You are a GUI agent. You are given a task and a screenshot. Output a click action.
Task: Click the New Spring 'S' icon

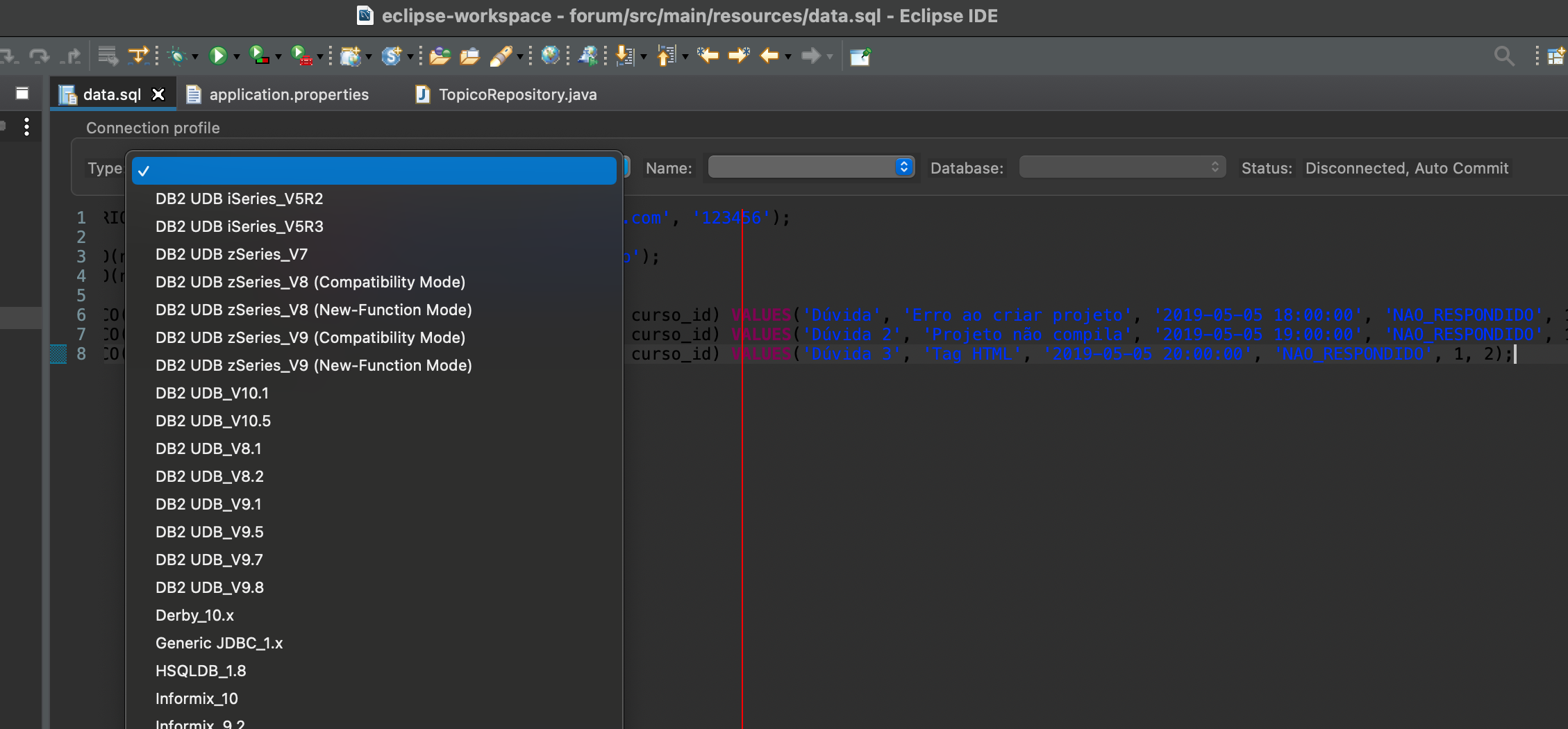click(392, 56)
